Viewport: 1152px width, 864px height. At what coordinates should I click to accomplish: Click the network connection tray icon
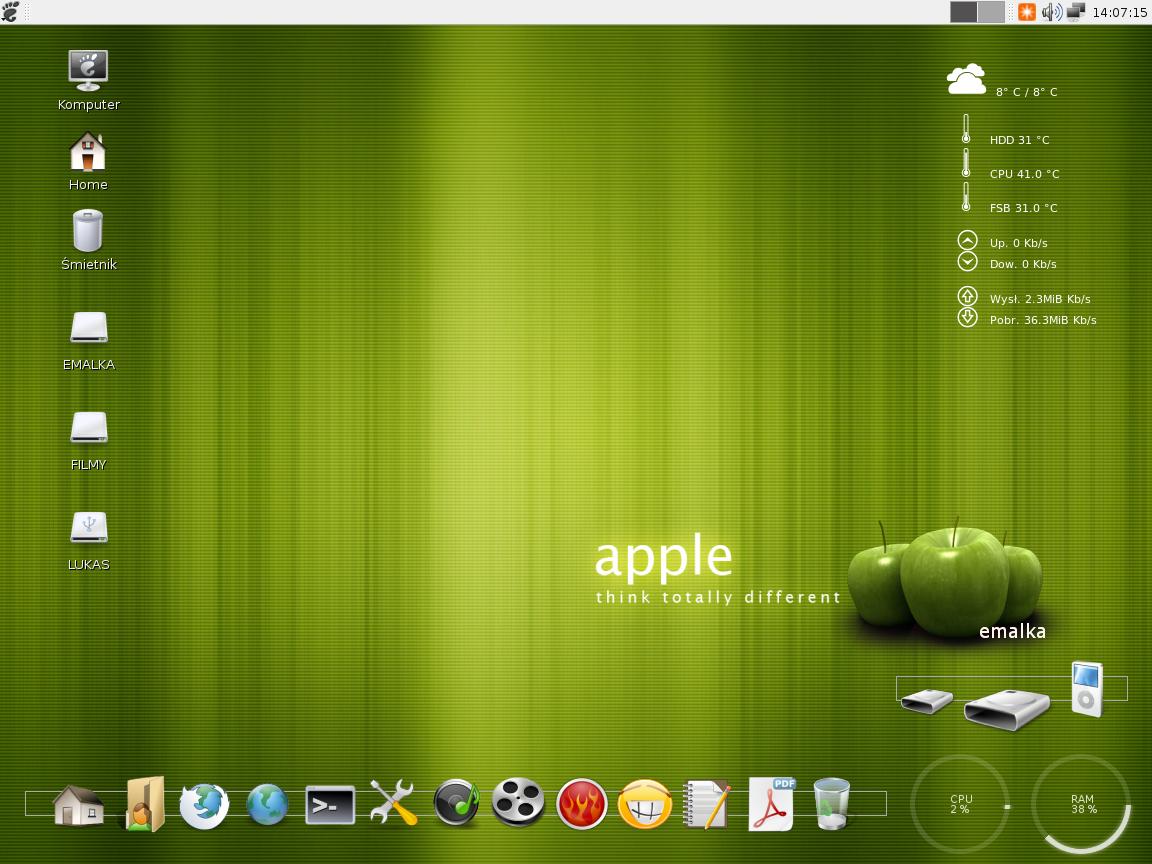coord(1076,12)
